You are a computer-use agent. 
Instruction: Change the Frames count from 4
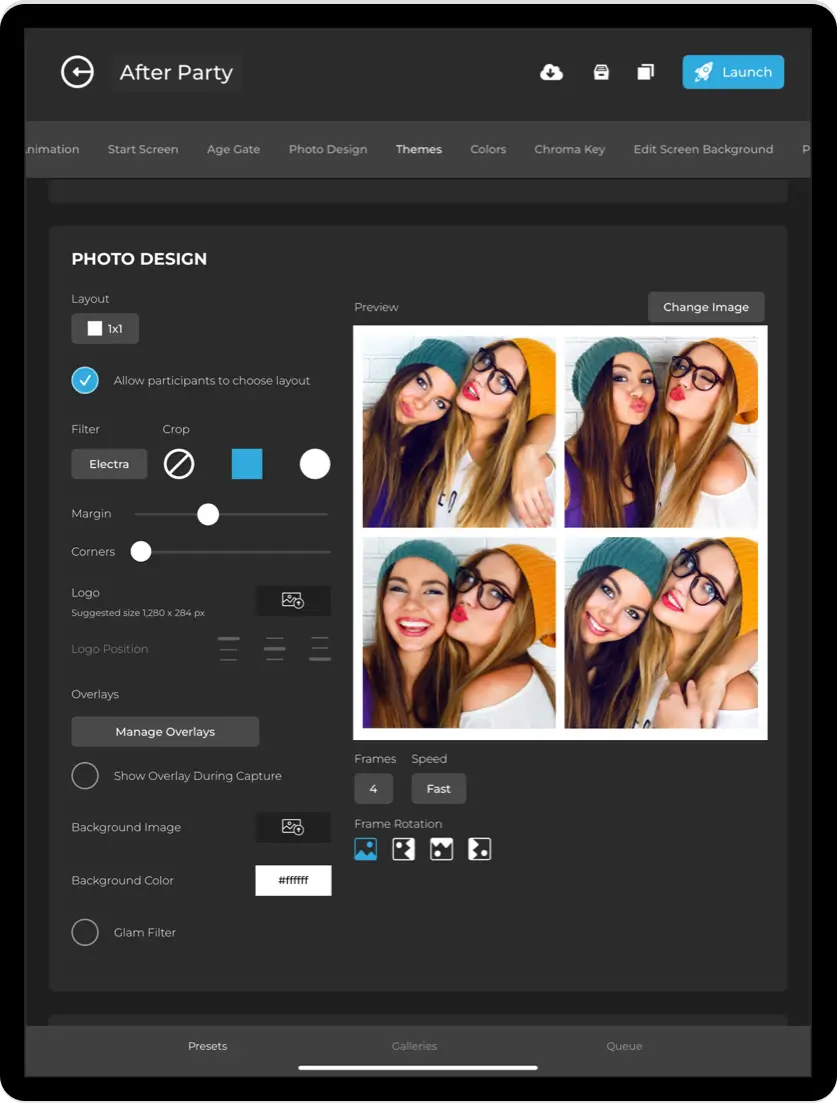pyautogui.click(x=373, y=788)
